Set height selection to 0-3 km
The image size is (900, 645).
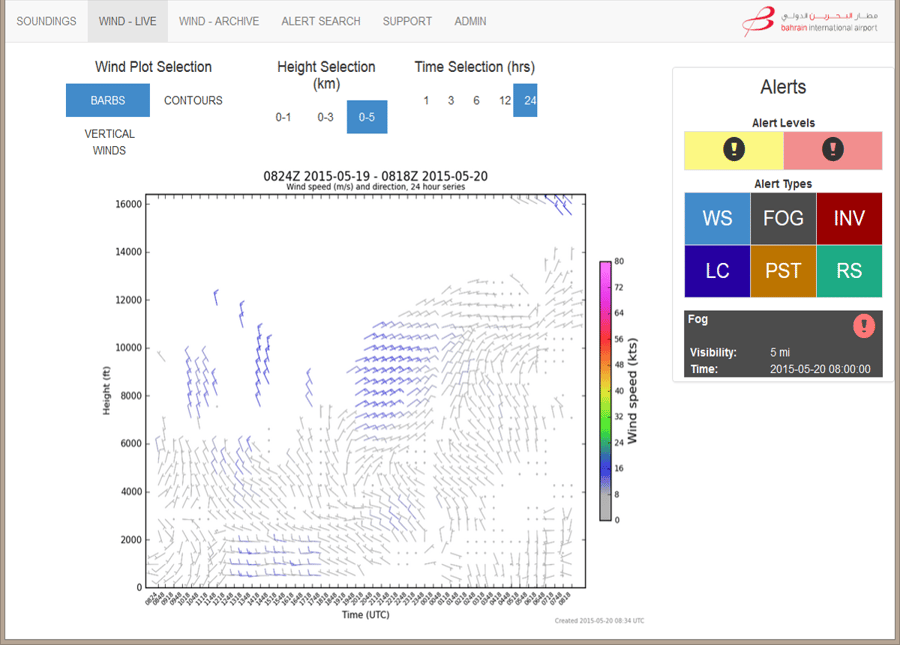325,117
